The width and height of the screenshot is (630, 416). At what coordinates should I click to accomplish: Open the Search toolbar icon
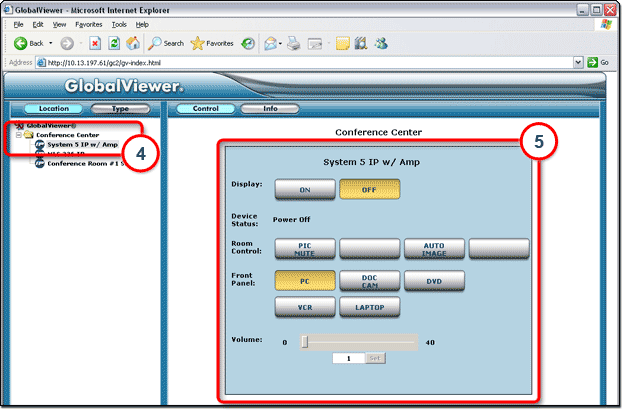(156, 43)
